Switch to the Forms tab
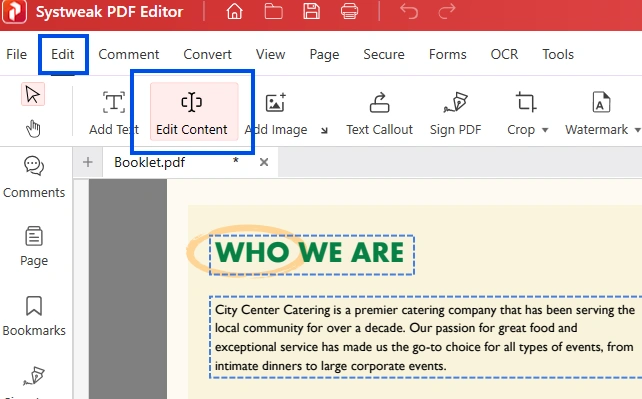The image size is (642, 399). (x=448, y=54)
